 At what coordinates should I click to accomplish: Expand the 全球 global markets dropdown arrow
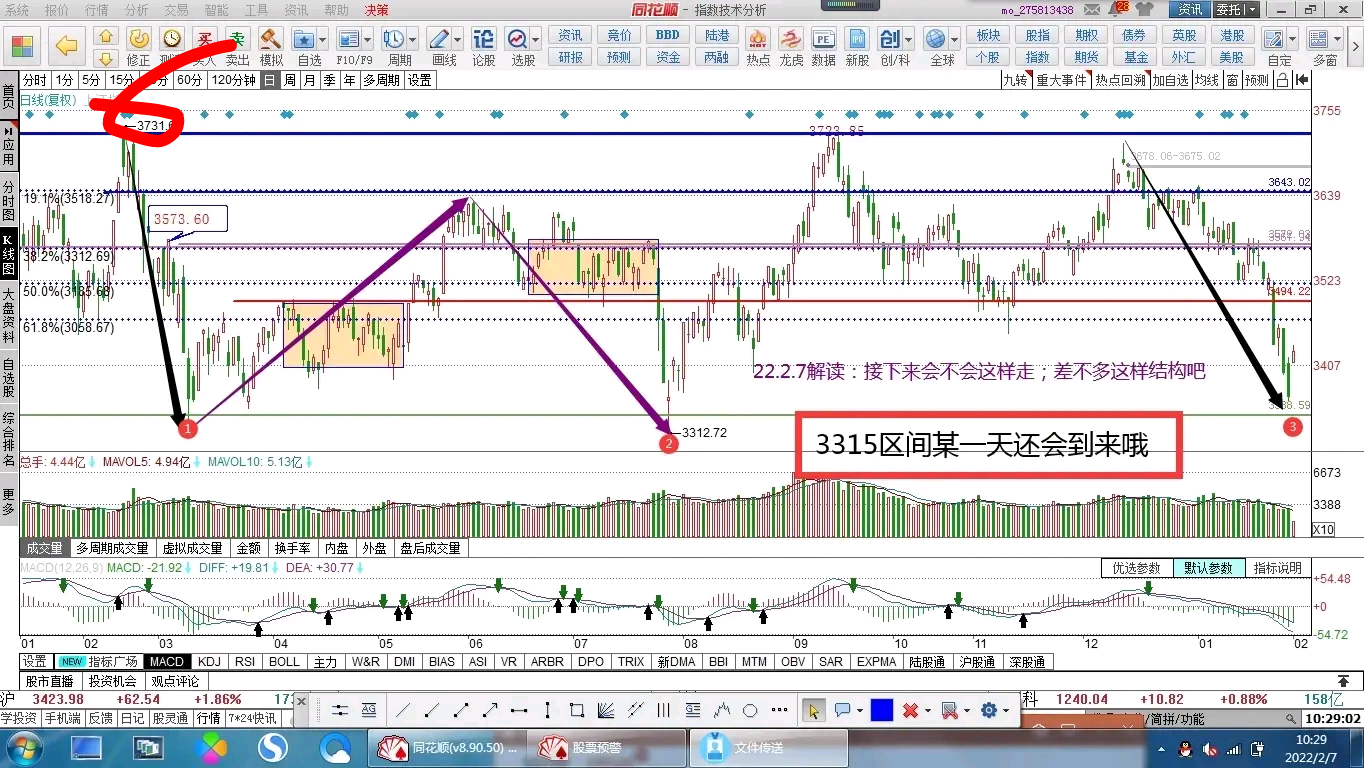tap(953, 40)
